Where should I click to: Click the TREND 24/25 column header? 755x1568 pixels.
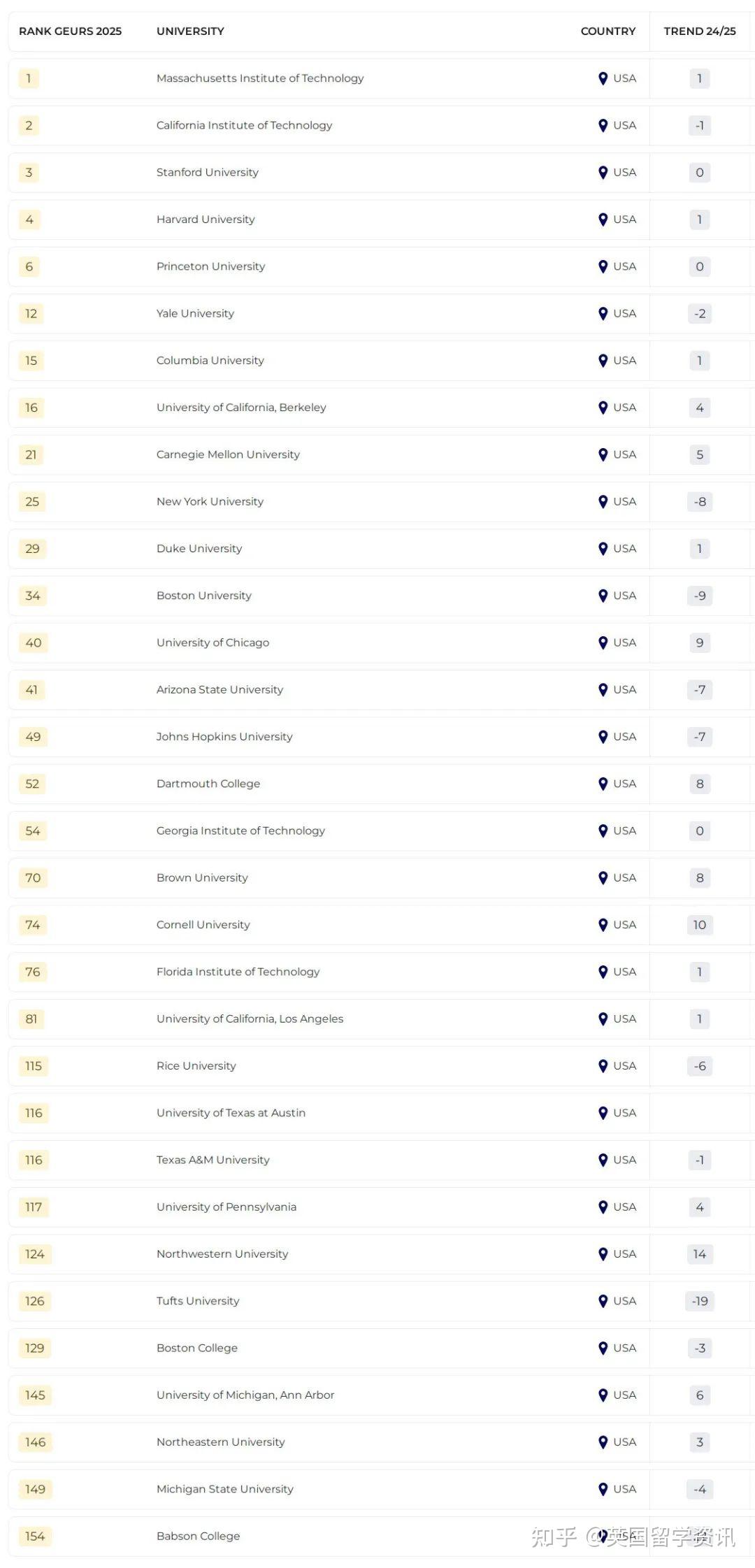click(699, 31)
